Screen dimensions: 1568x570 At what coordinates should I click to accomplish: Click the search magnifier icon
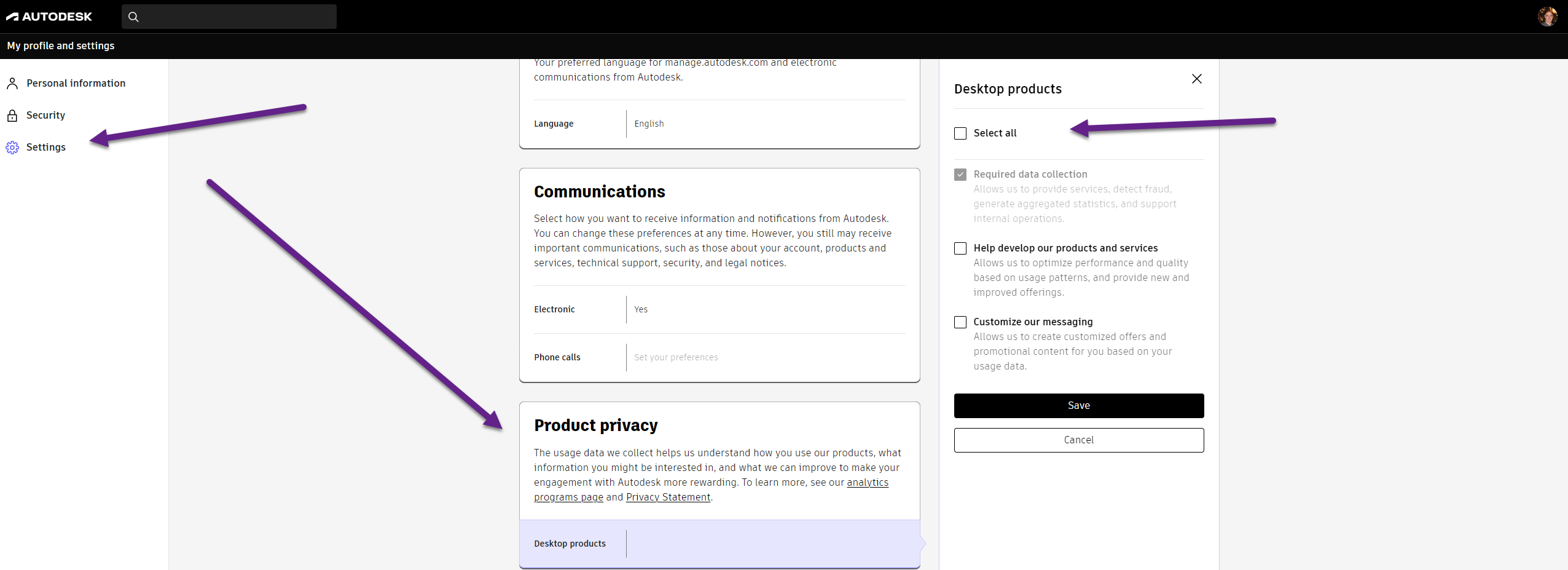(x=133, y=17)
